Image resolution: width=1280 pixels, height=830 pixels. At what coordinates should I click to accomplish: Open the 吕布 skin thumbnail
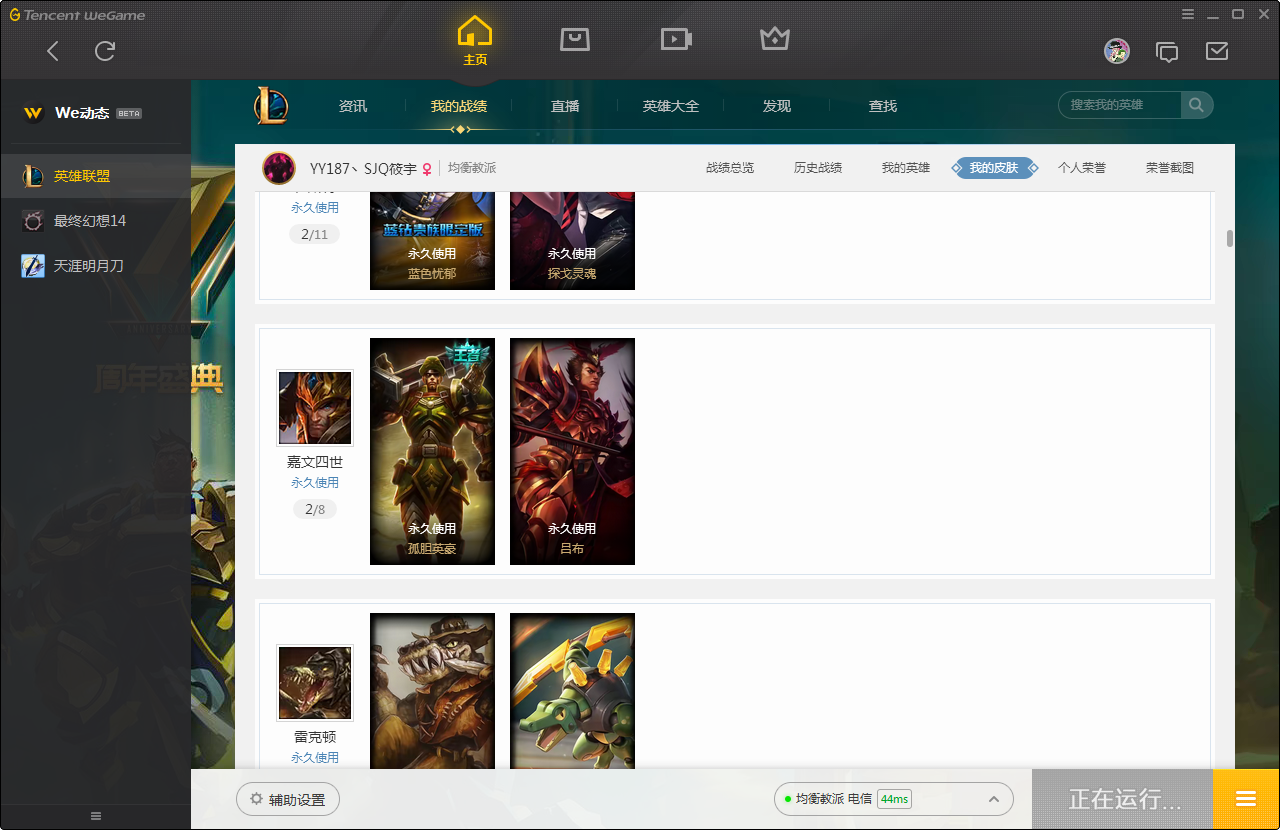(x=572, y=451)
